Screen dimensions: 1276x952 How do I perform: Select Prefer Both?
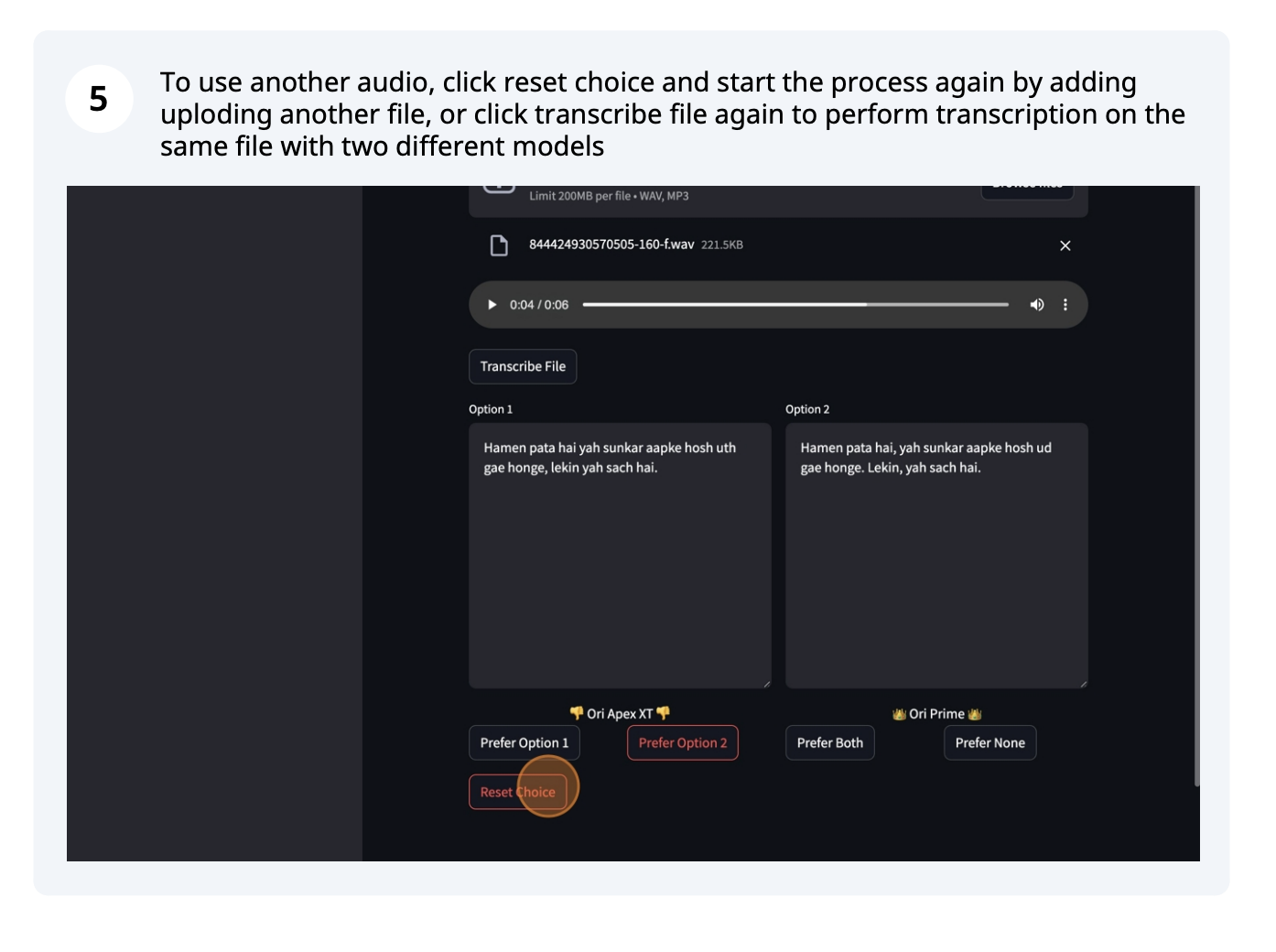click(x=830, y=742)
